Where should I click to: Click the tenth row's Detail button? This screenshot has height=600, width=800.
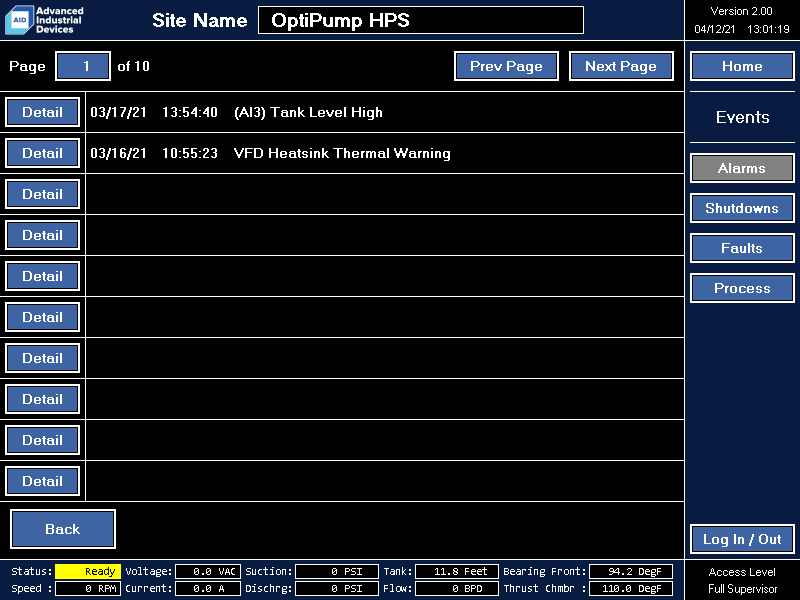tap(42, 481)
